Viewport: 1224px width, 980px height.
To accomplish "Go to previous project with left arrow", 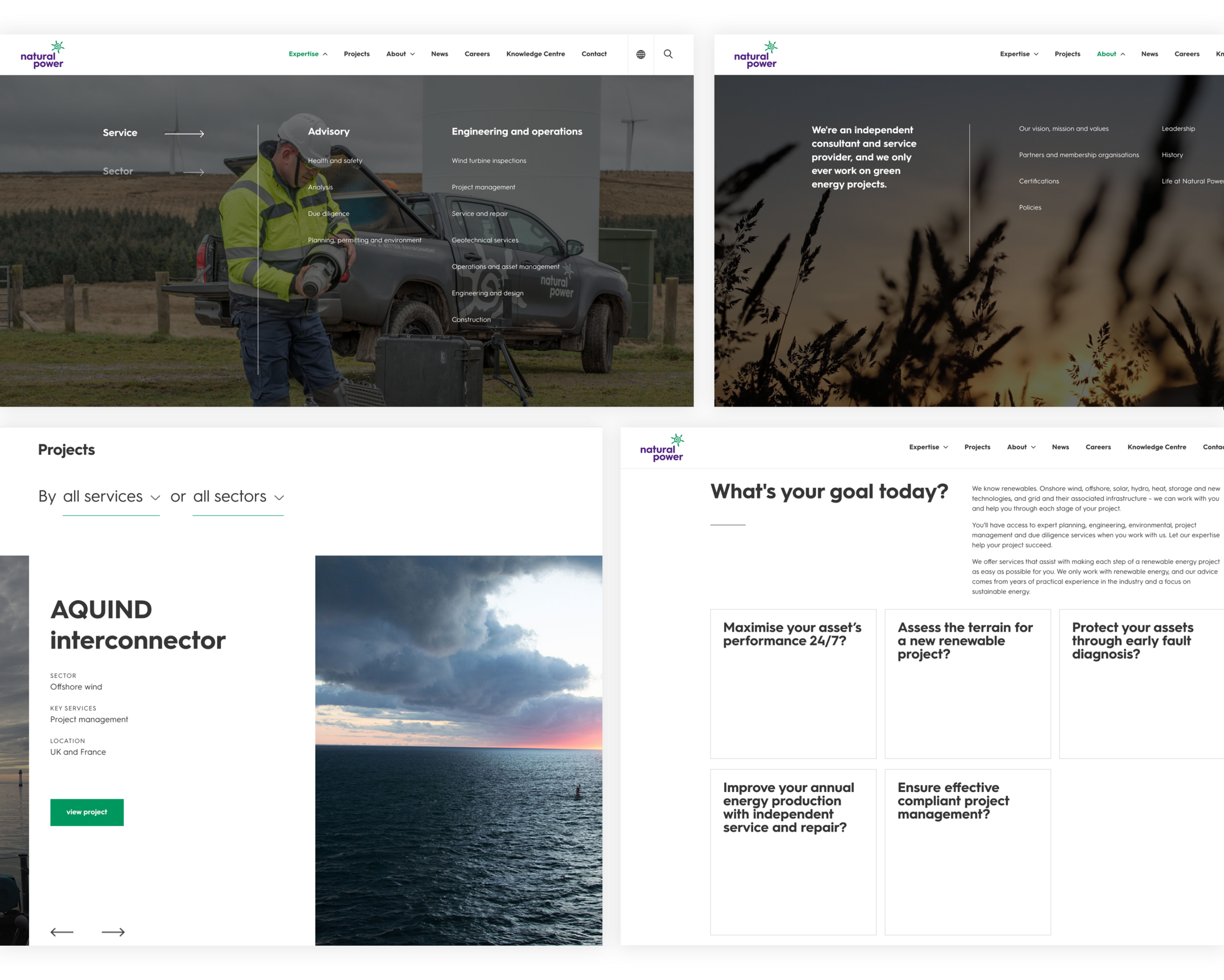I will 62,932.
